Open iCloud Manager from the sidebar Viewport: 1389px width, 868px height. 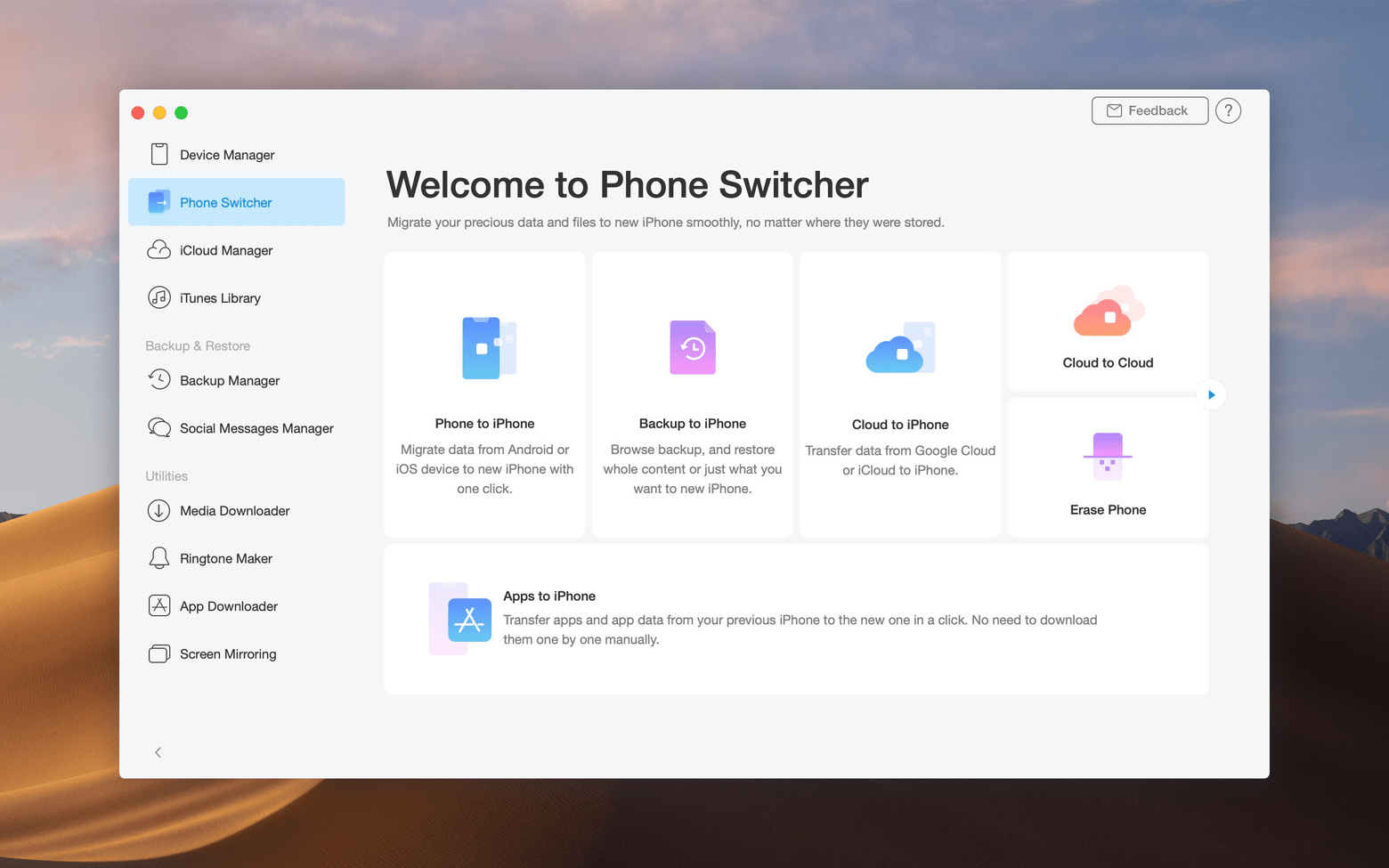226,250
